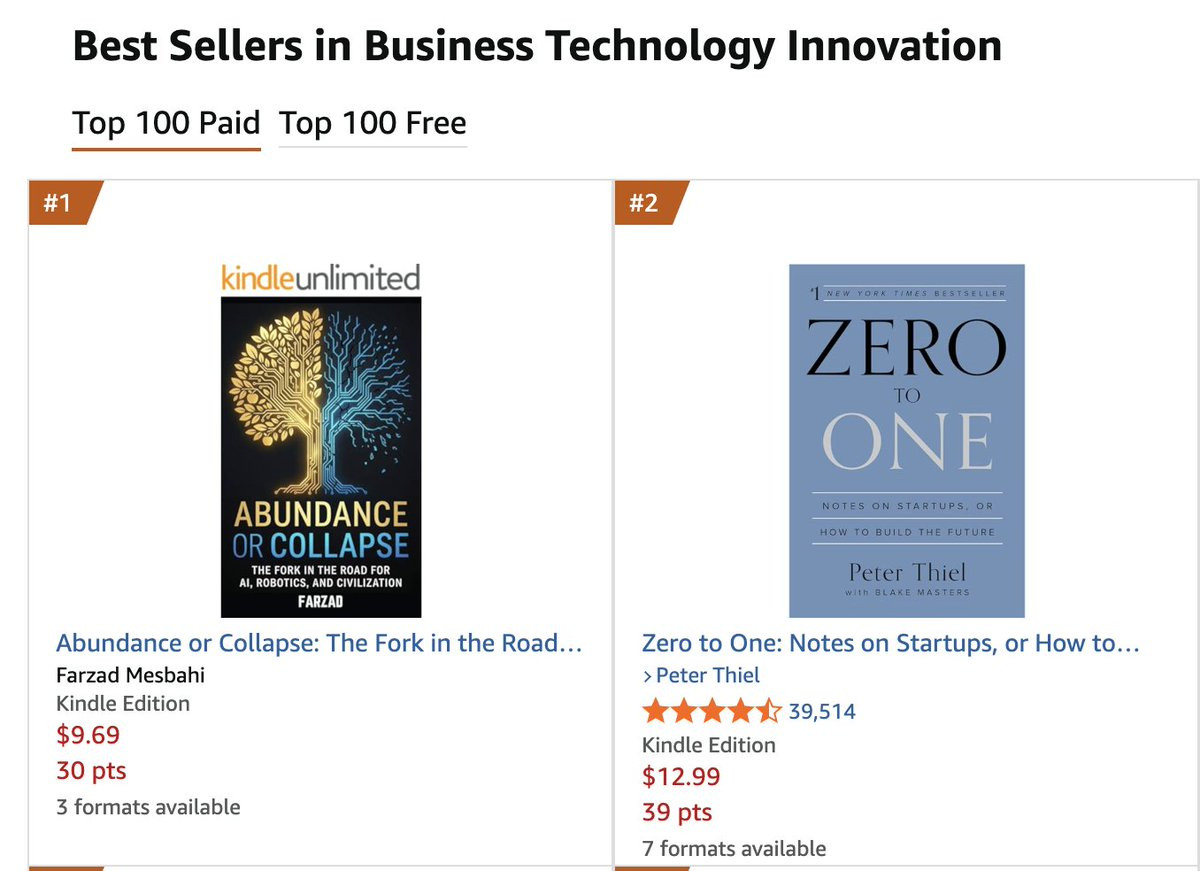Switch to Top 100 Paid tab
1200x871 pixels.
[166, 124]
